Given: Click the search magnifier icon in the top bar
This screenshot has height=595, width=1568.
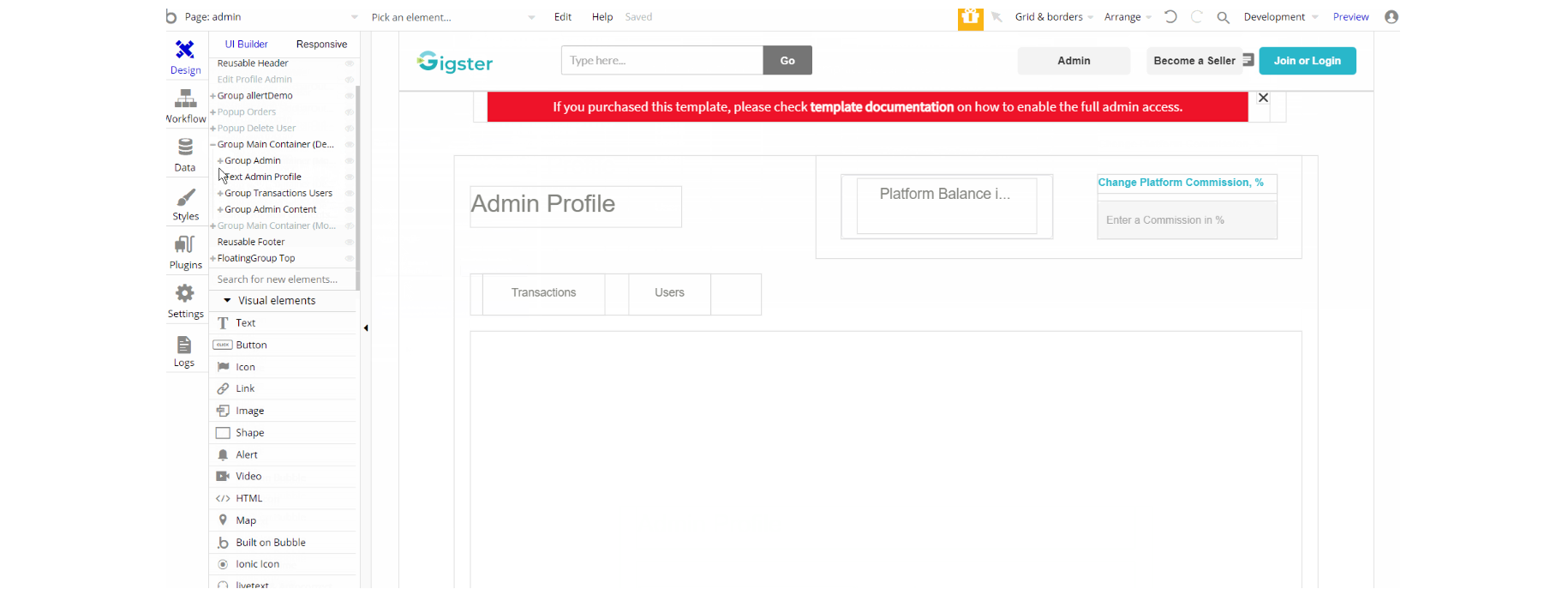Looking at the screenshot, I should (x=1224, y=17).
